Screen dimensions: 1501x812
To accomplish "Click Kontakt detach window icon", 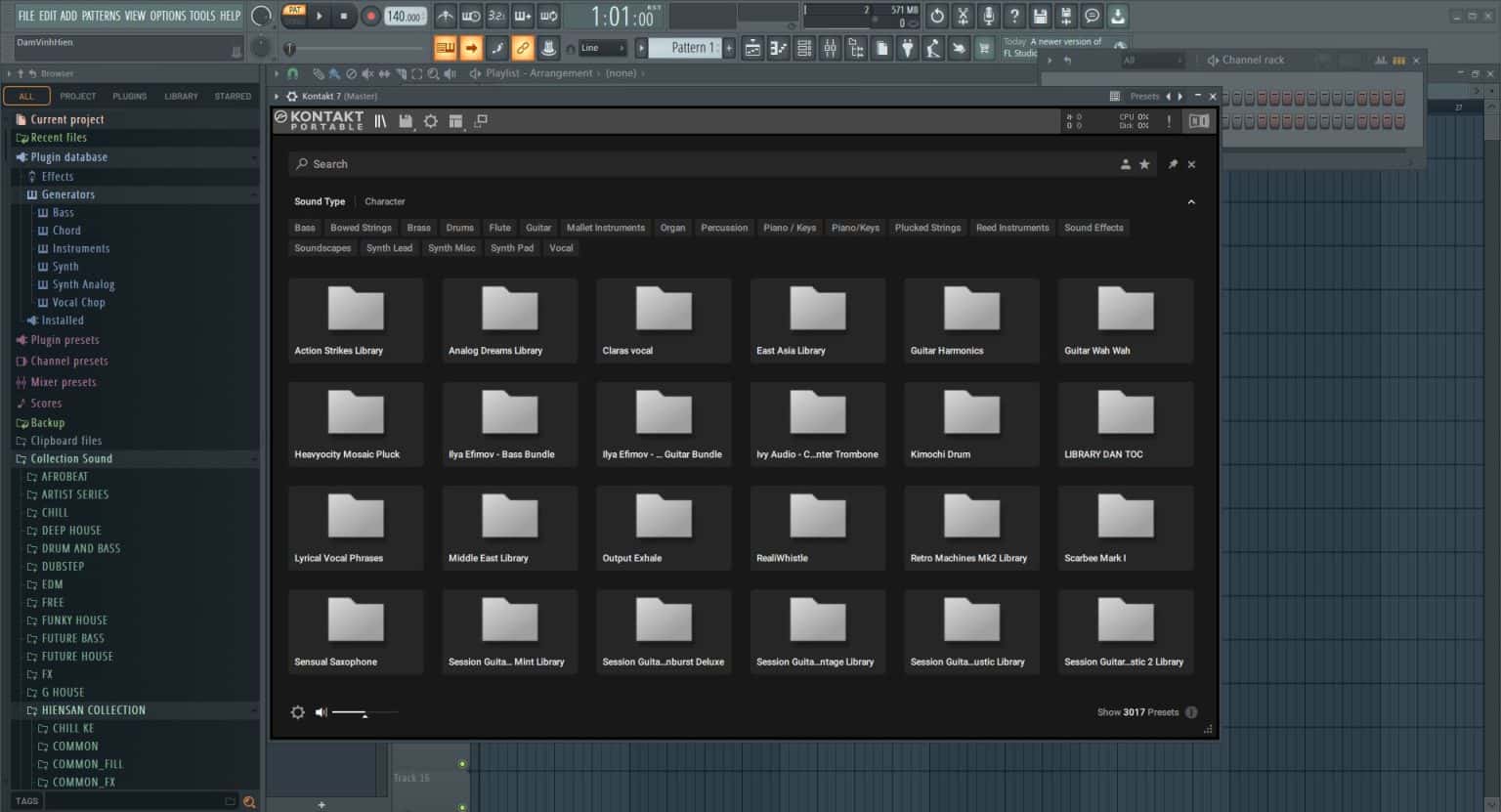I will [x=481, y=121].
